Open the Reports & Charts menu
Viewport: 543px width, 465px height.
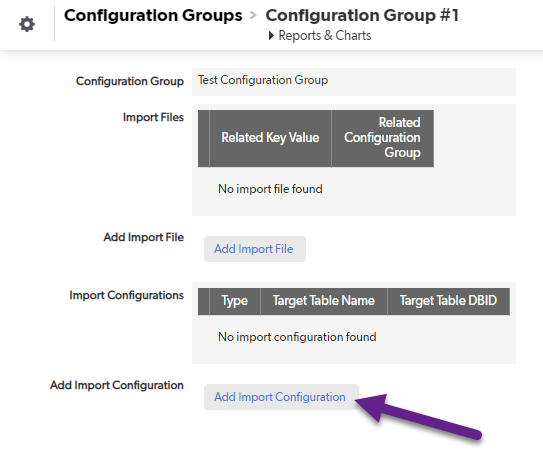325,36
